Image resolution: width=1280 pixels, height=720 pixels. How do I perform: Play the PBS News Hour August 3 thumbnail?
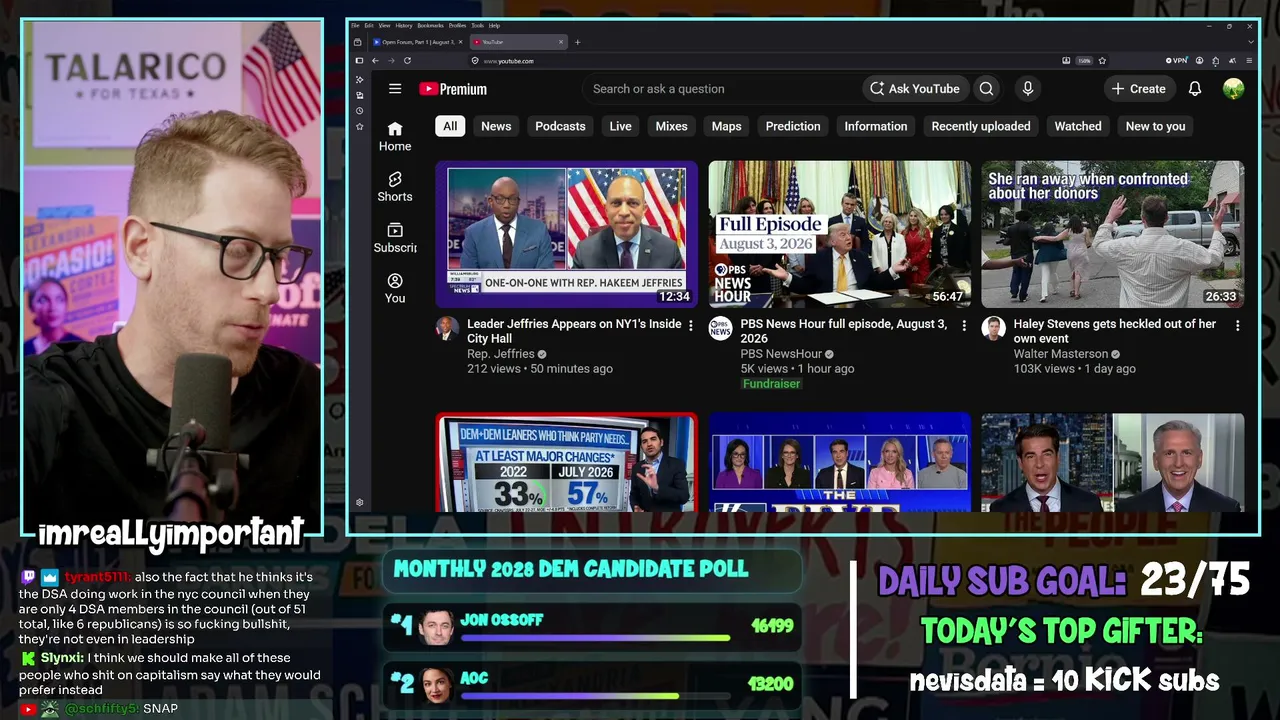point(840,234)
